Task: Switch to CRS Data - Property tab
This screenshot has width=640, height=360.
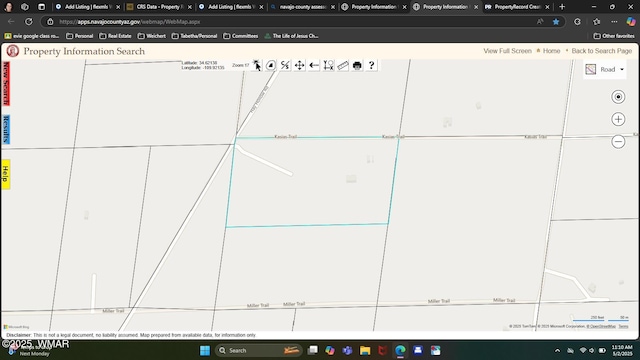Action: [159, 7]
